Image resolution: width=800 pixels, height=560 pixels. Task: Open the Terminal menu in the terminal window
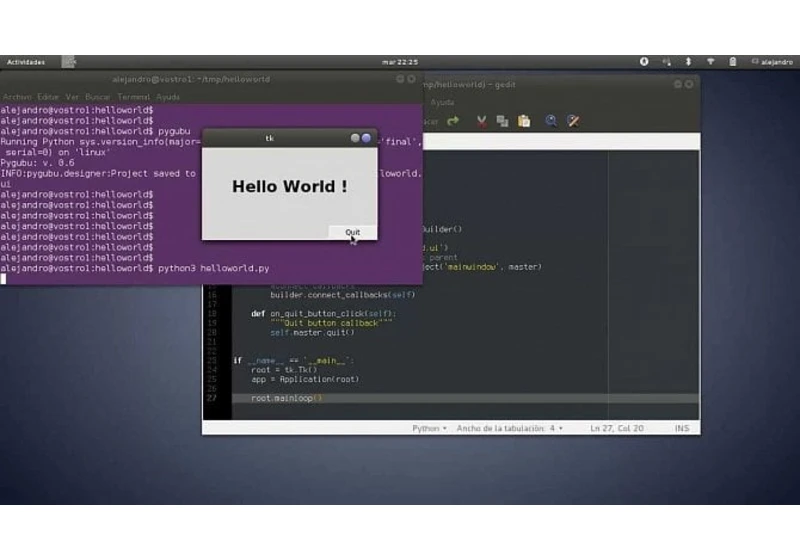[134, 97]
